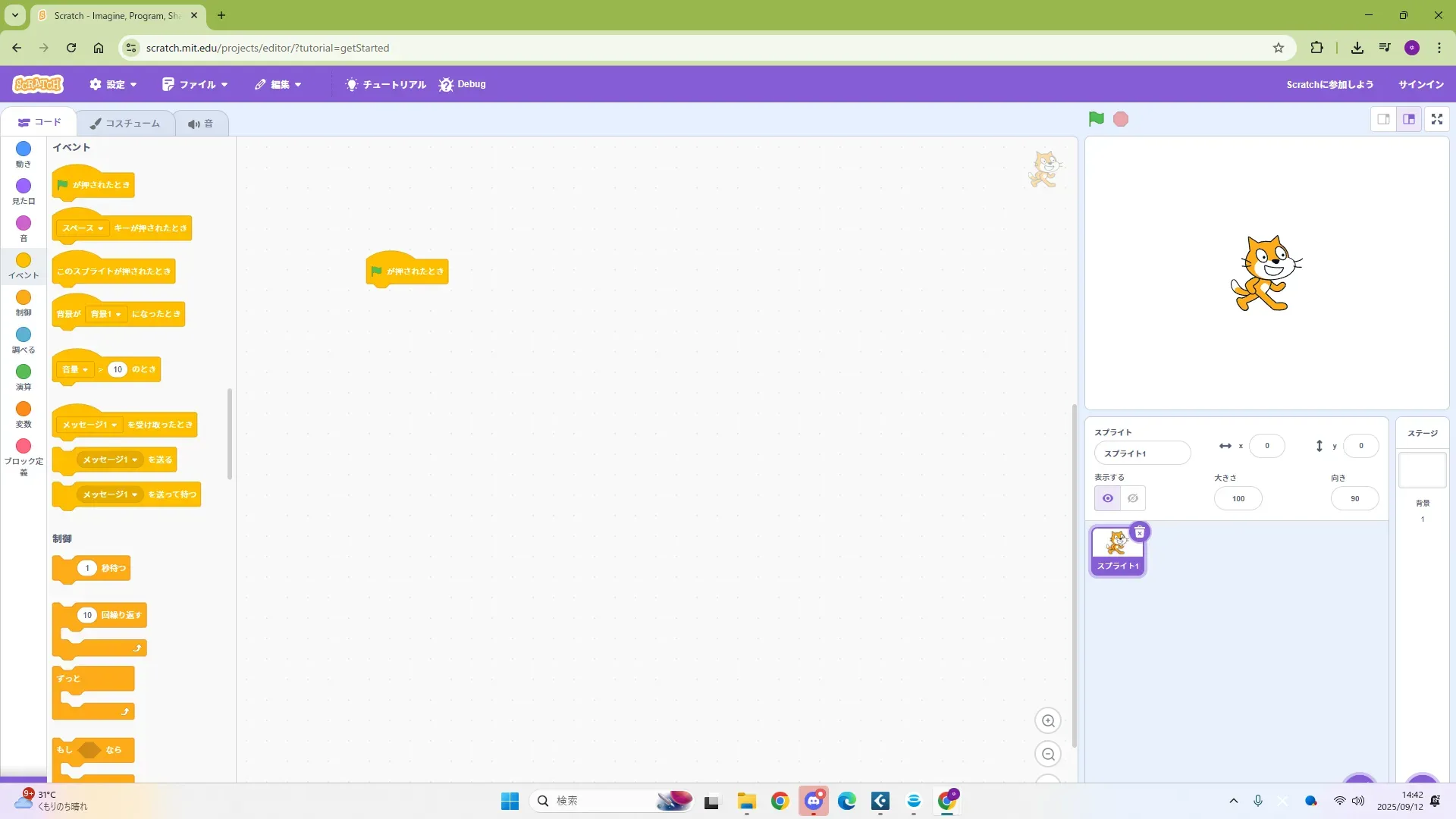The width and height of the screenshot is (1456, 819).
Task: Switch to large stage layout
Action: pos(1409,119)
